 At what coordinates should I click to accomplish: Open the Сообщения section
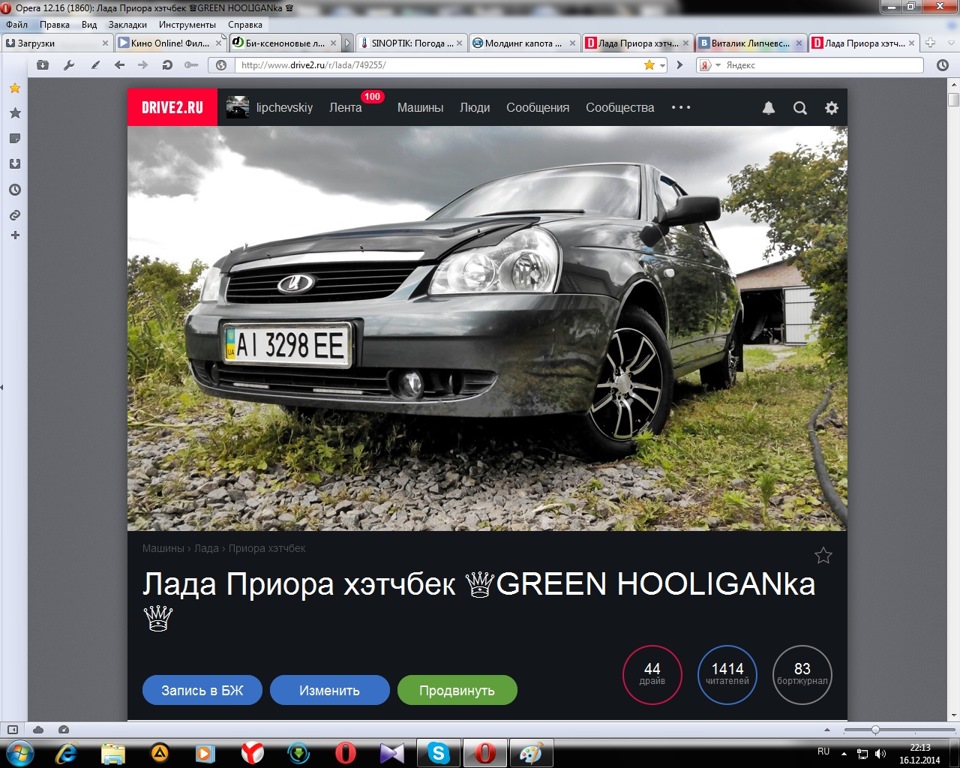click(x=538, y=107)
